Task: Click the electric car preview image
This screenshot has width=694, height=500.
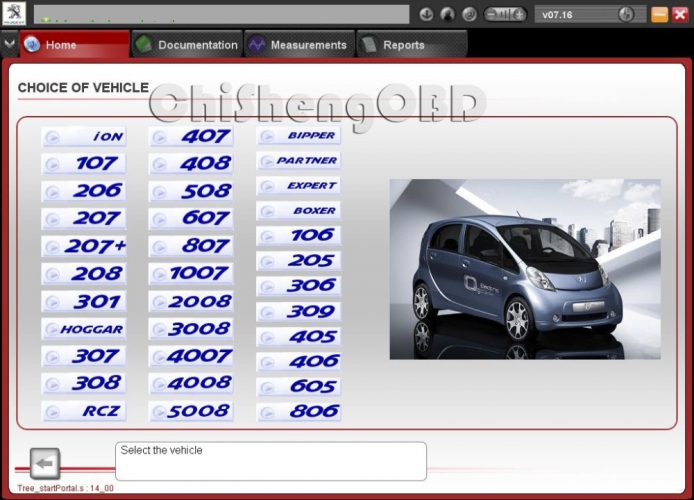Action: pos(524,269)
